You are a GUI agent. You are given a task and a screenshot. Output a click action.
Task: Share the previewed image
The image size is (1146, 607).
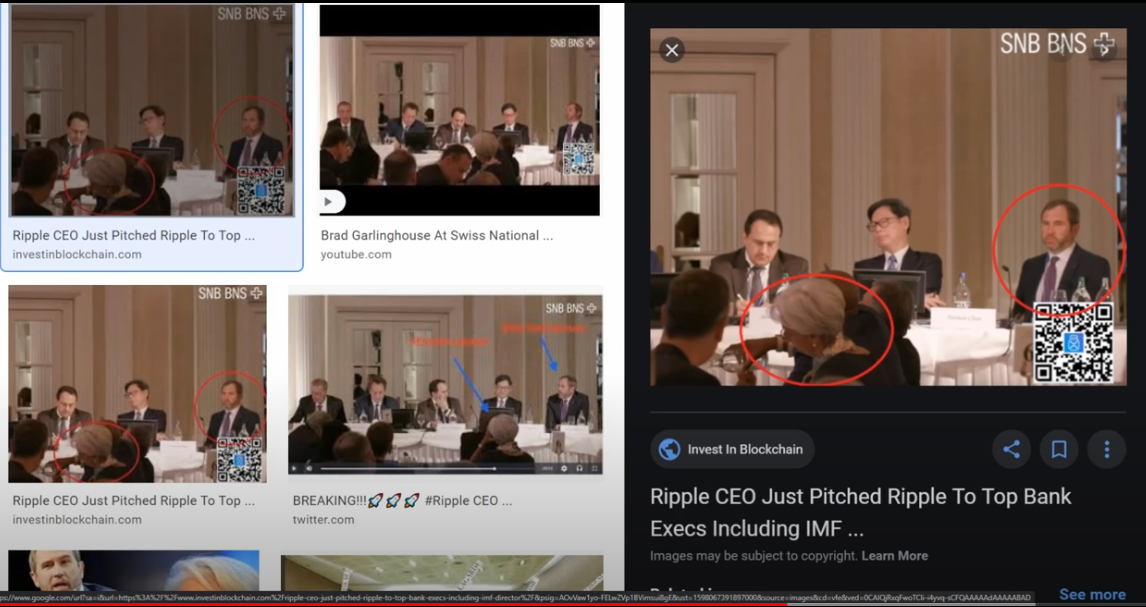coord(1012,449)
